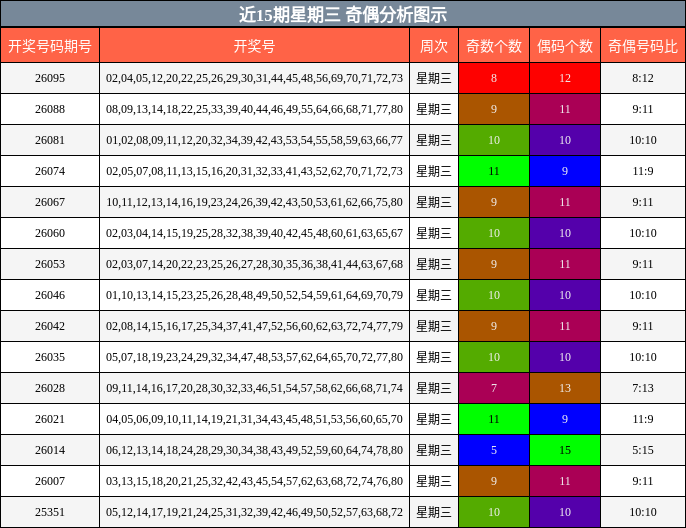The height and width of the screenshot is (528, 686).
Task: Select issue number 26095
Action: pyautogui.click(x=50, y=78)
